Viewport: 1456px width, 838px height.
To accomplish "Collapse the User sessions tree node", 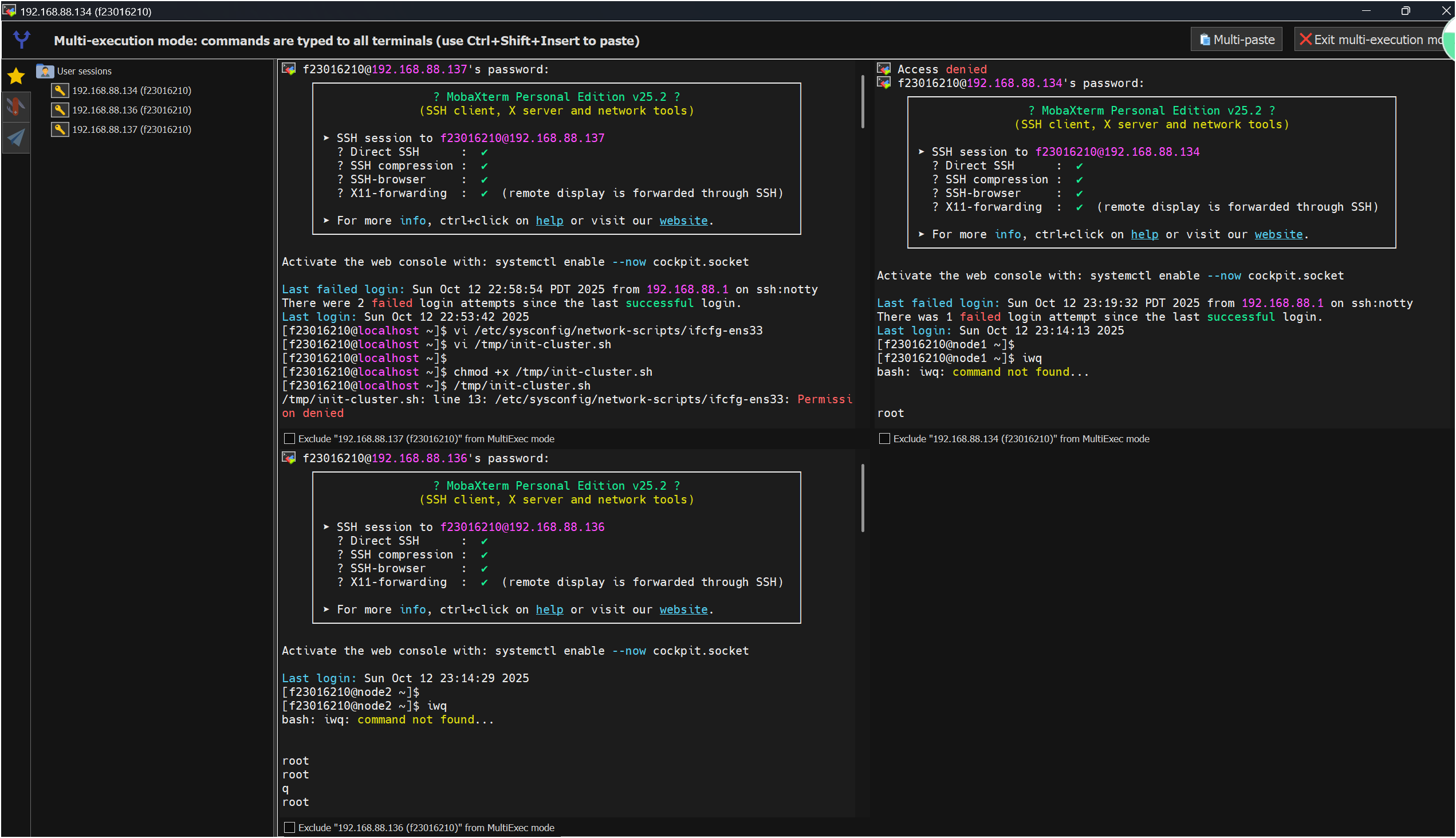I will [x=84, y=72].
